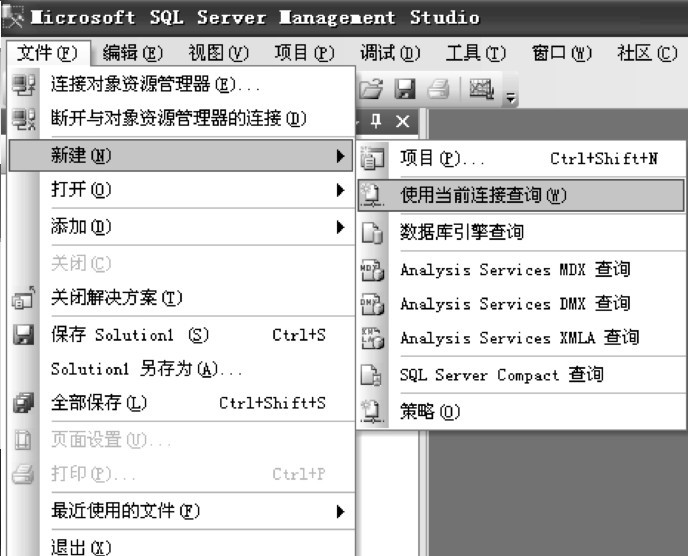Click the Close Solution icon beside 关闭解决方案
Image resolution: width=688 pixels, height=556 pixels.
24,298
